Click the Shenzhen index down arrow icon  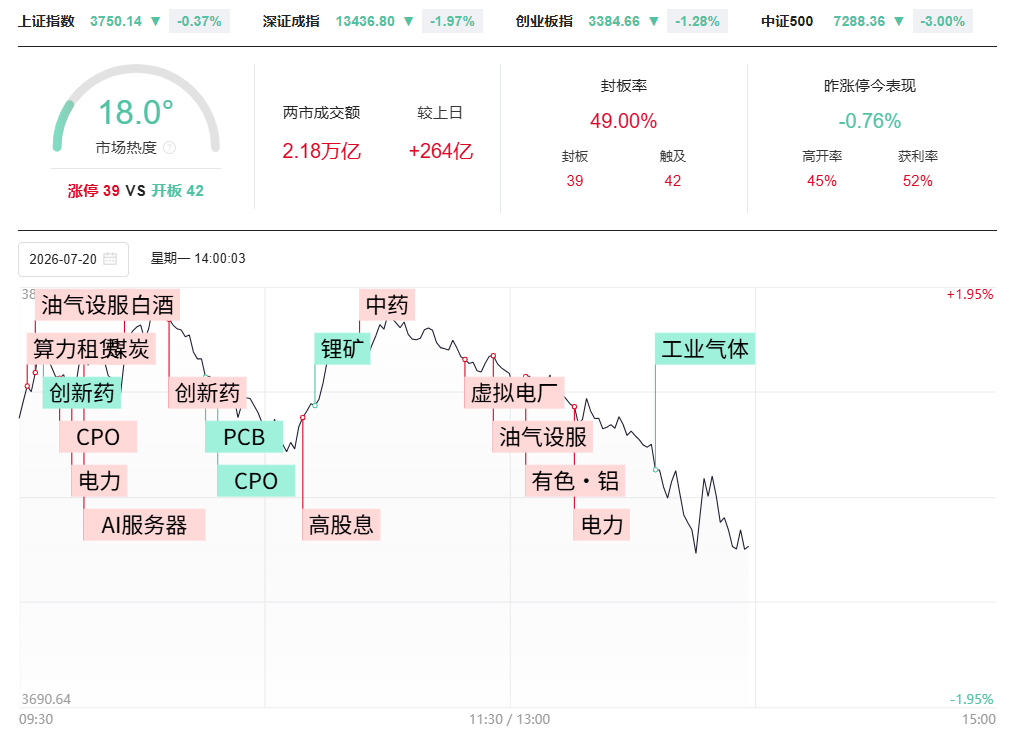click(x=408, y=21)
